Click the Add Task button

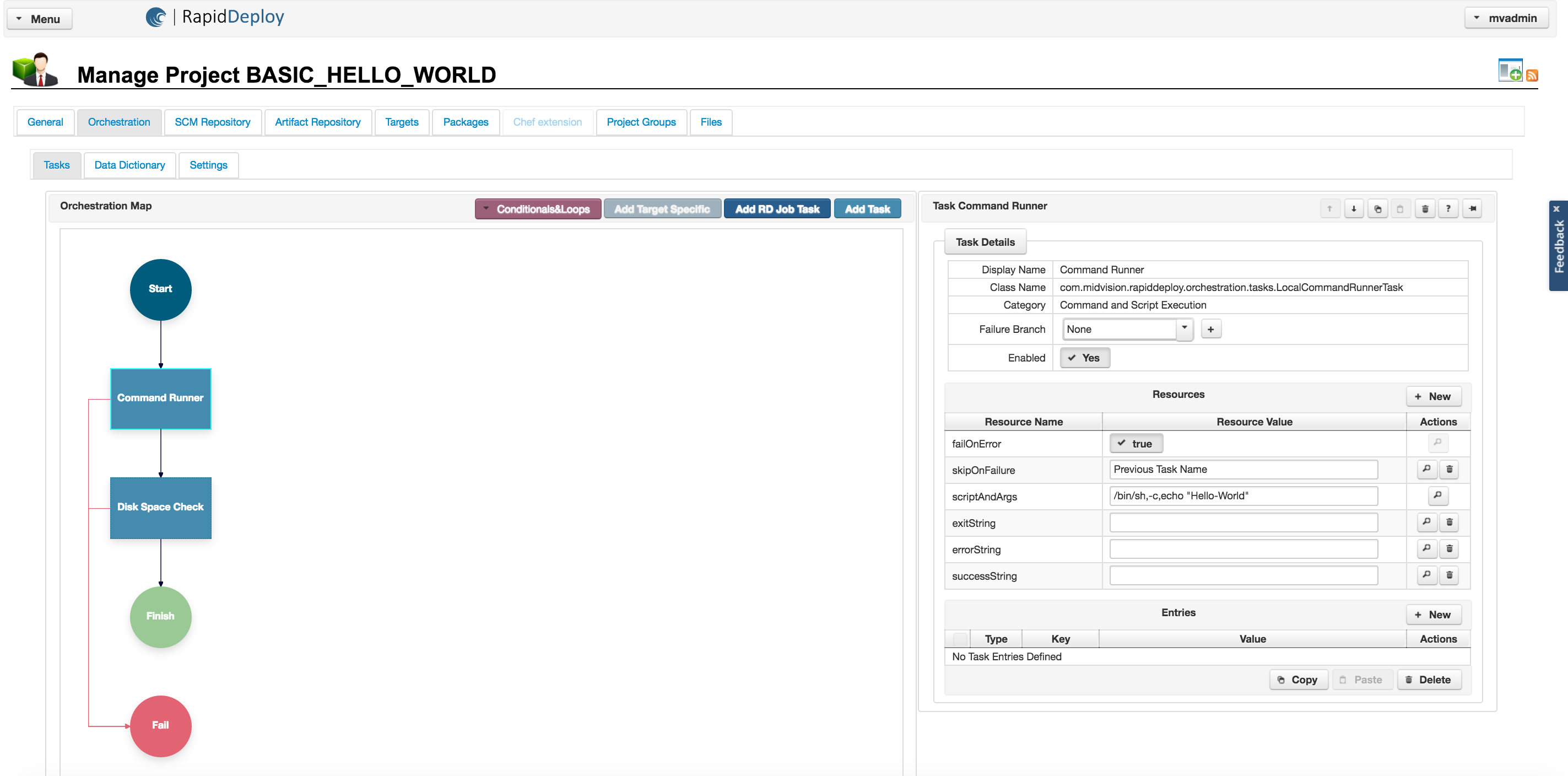pyautogui.click(x=867, y=209)
